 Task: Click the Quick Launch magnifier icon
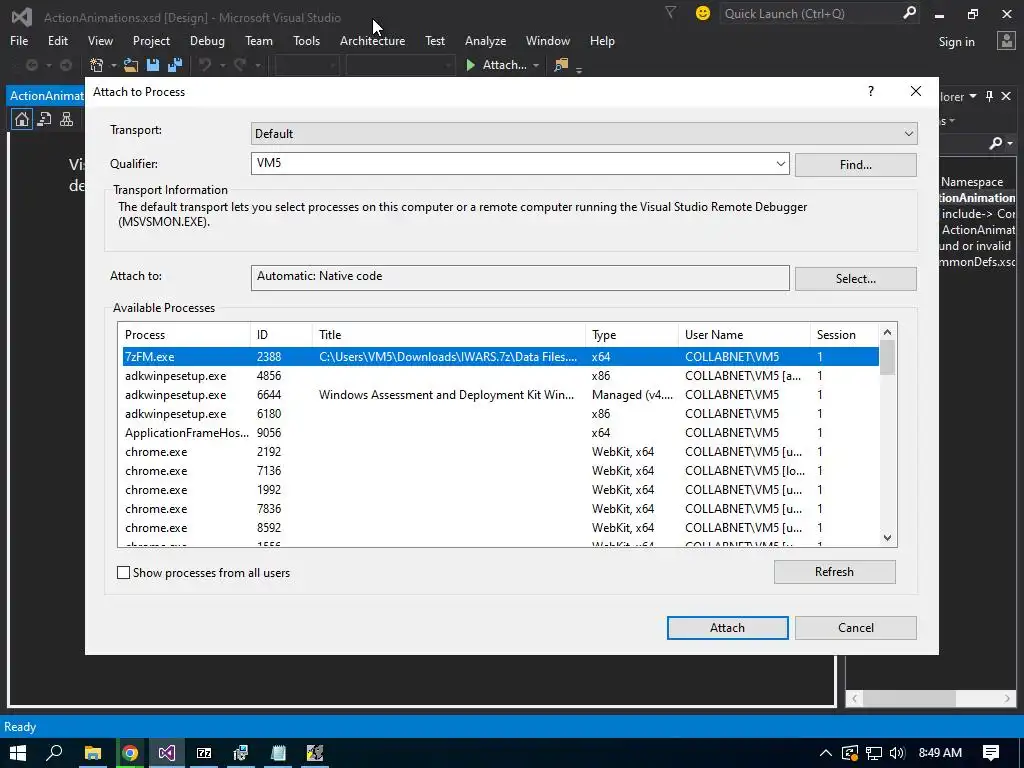(x=909, y=13)
